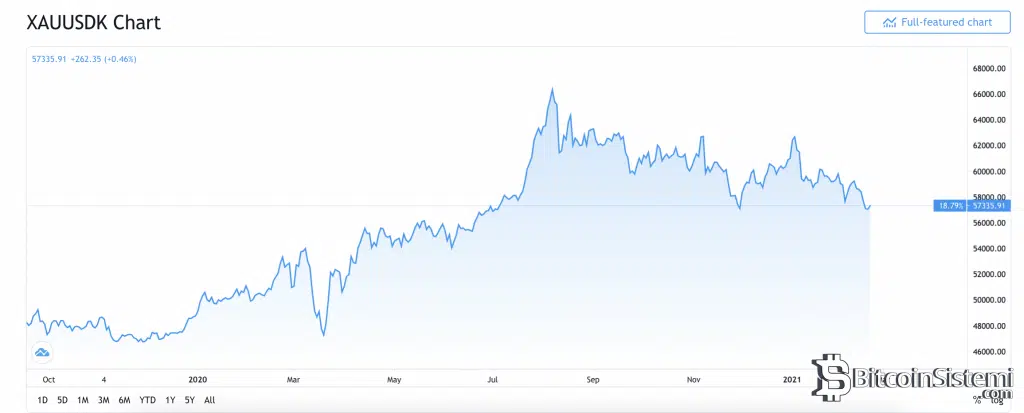Click the 18.79% change badge
Image resolution: width=1024 pixels, height=413 pixels.
949,206
